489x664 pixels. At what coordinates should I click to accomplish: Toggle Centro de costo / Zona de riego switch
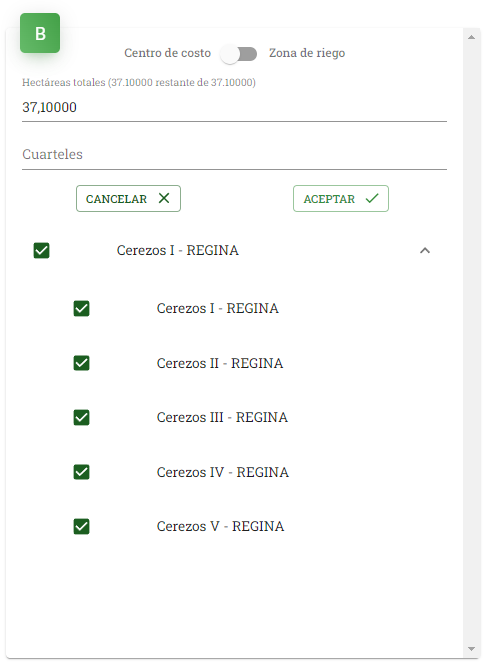coord(239,54)
